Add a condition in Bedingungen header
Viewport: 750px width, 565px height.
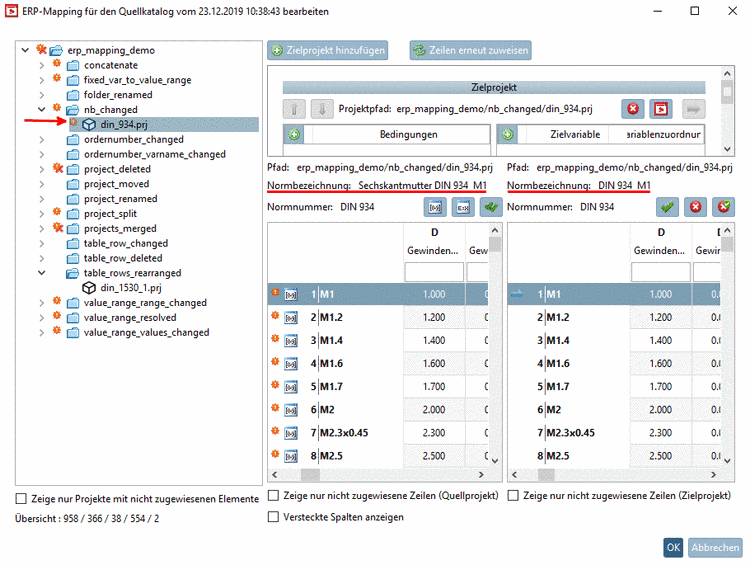[x=294, y=134]
